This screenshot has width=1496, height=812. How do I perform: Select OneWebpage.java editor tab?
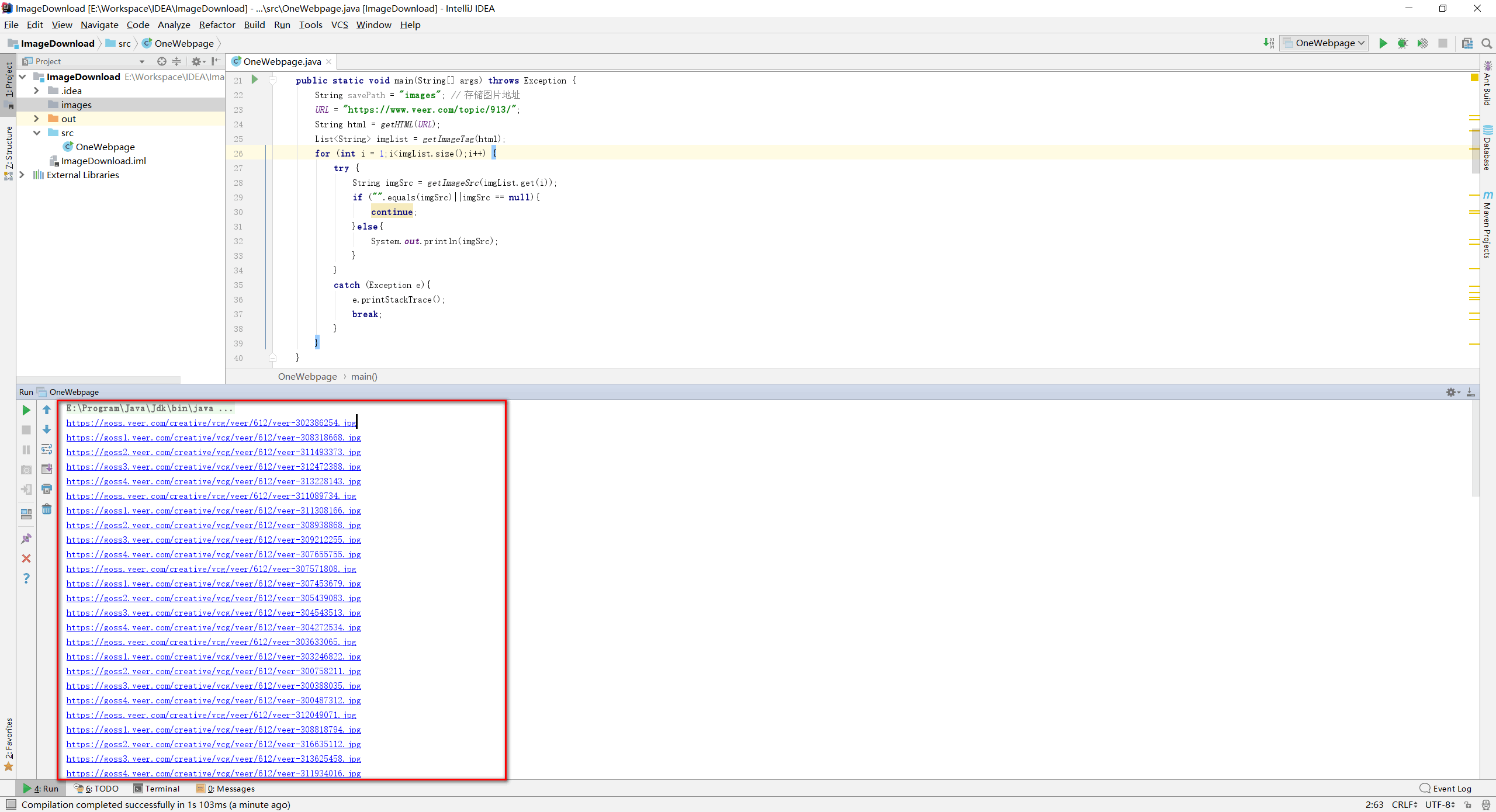coord(282,61)
